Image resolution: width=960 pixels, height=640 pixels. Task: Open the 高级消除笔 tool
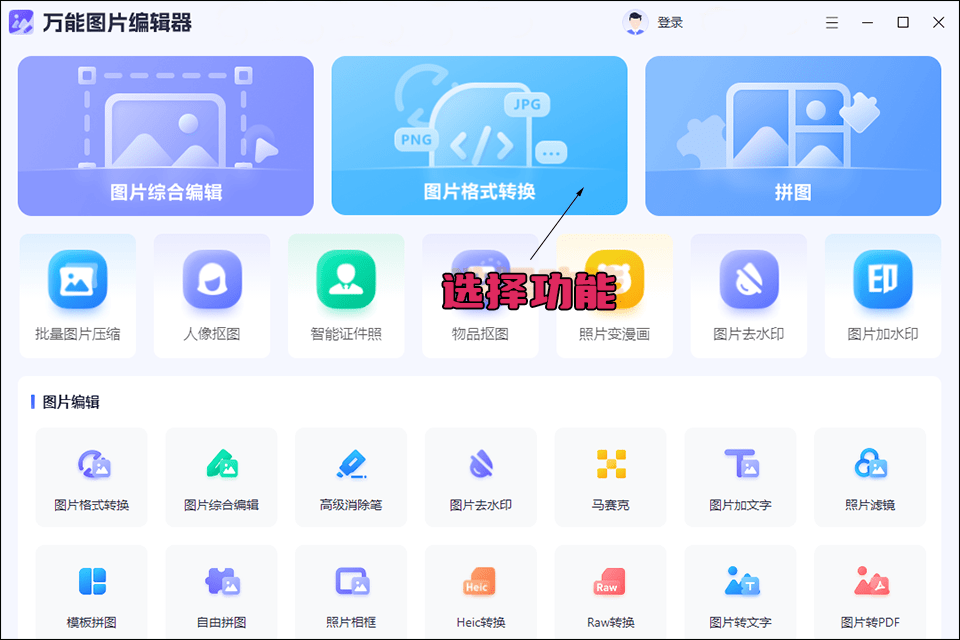(x=350, y=477)
